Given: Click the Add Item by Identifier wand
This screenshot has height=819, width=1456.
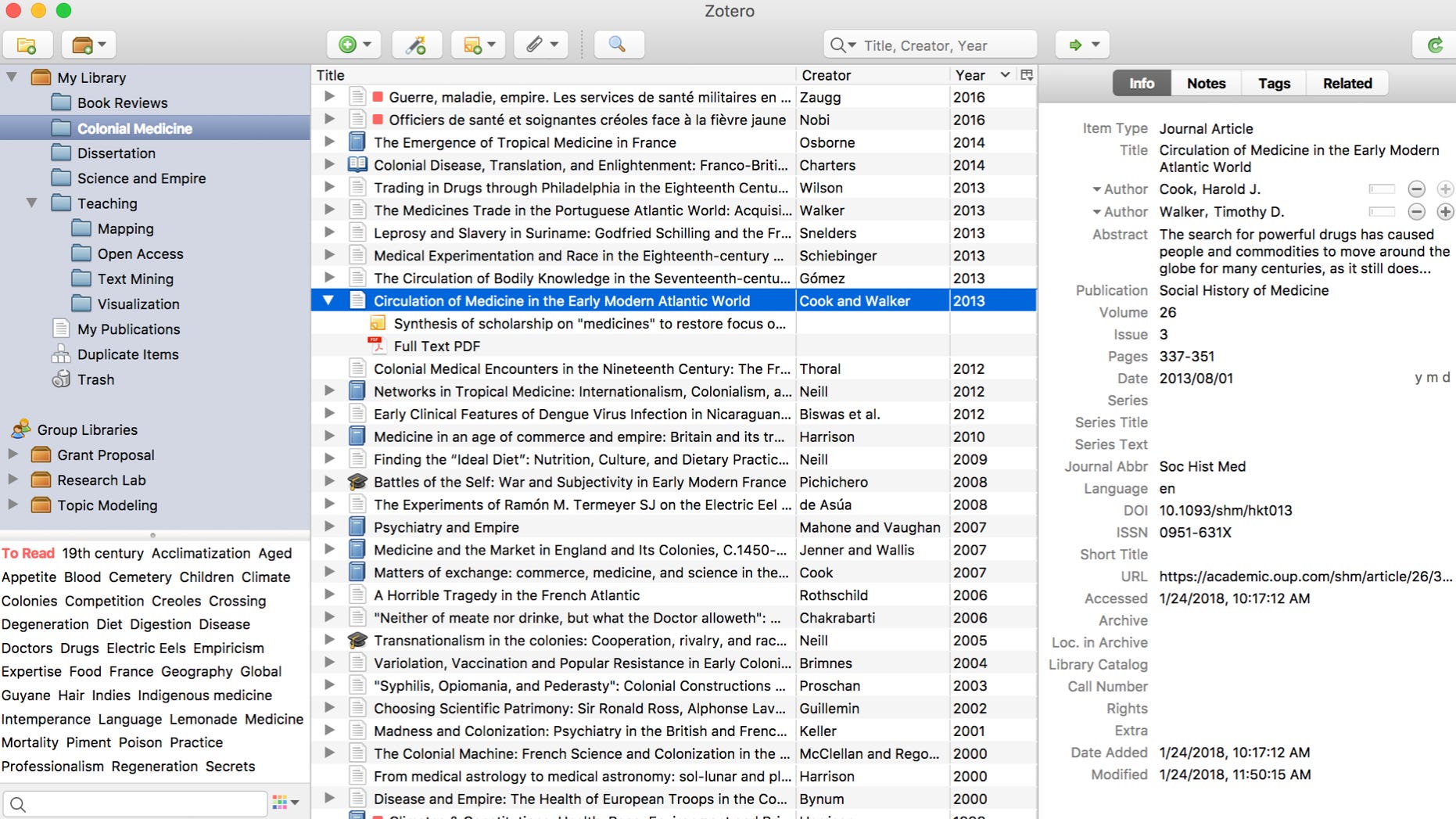Looking at the screenshot, I should pos(416,45).
